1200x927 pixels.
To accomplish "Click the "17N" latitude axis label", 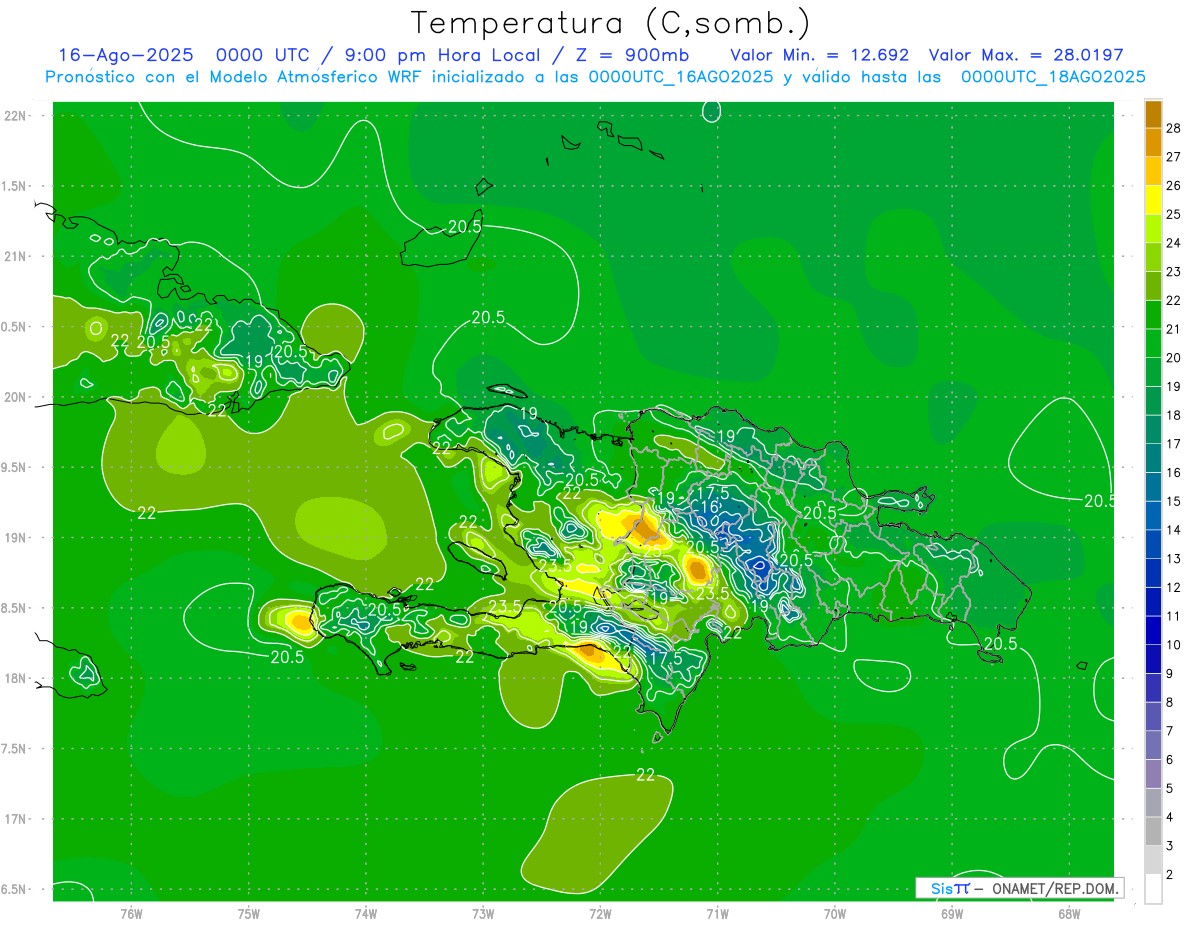I will coord(17,820).
